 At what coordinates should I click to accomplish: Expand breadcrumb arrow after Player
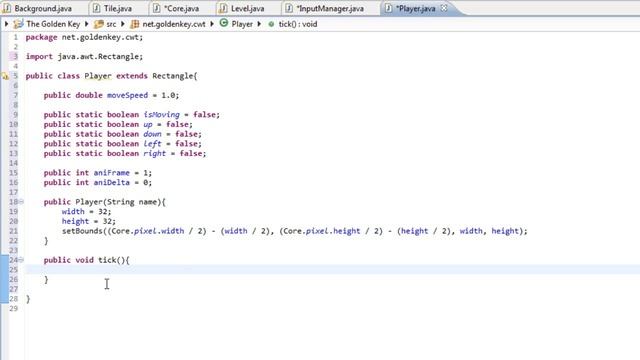(259, 24)
